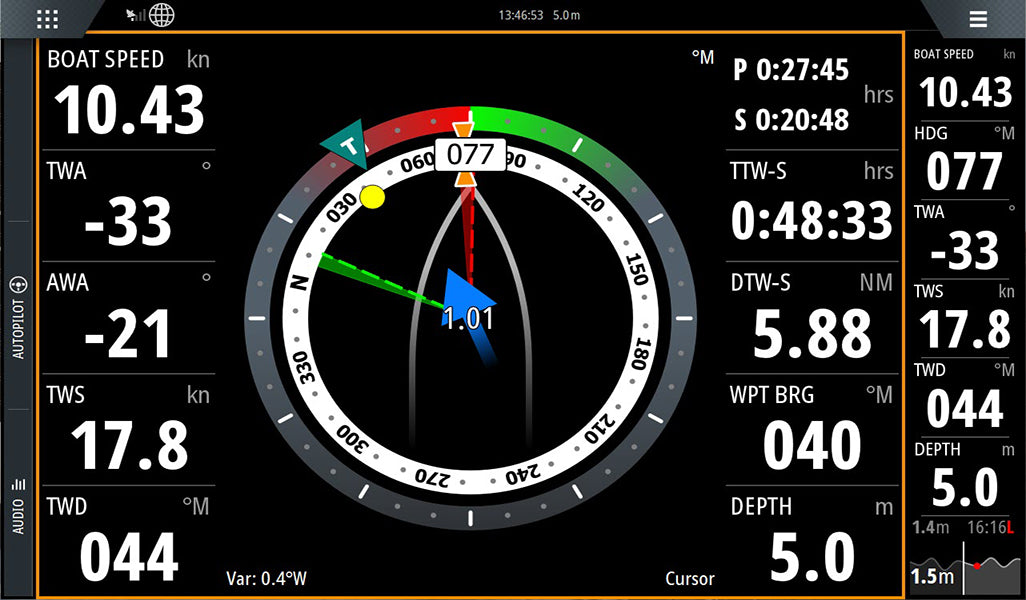The width and height of the screenshot is (1026, 600).
Task: Tap the WPT BRG 040 field
Action: click(811, 431)
